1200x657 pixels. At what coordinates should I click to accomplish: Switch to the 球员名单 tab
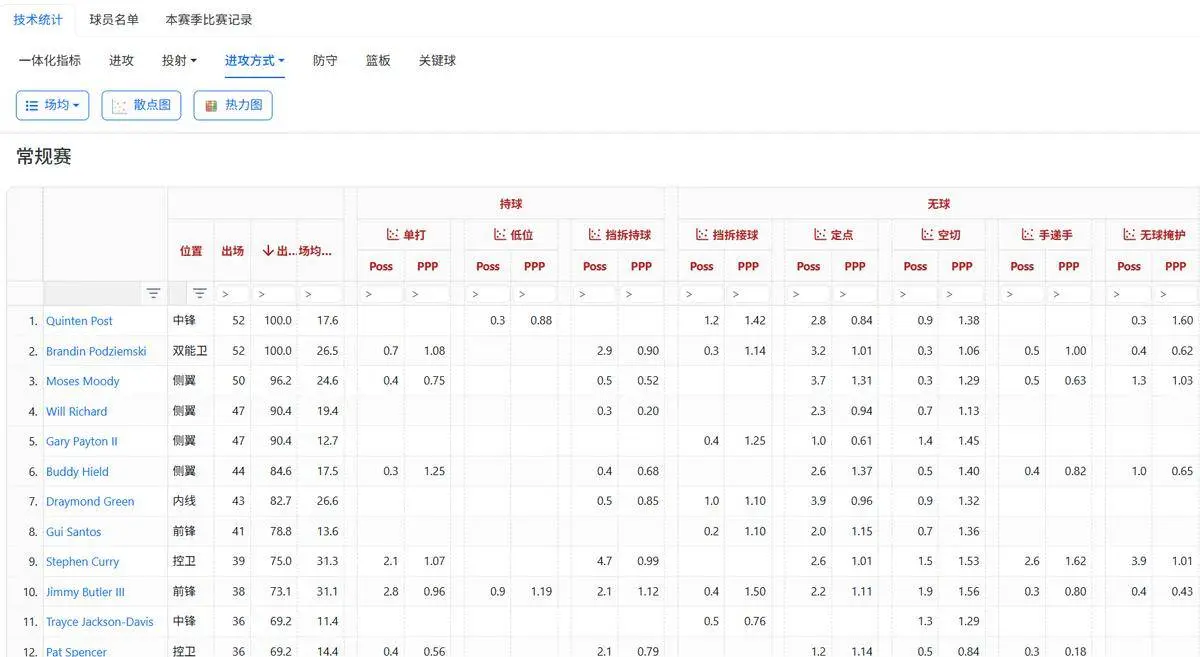pos(114,19)
